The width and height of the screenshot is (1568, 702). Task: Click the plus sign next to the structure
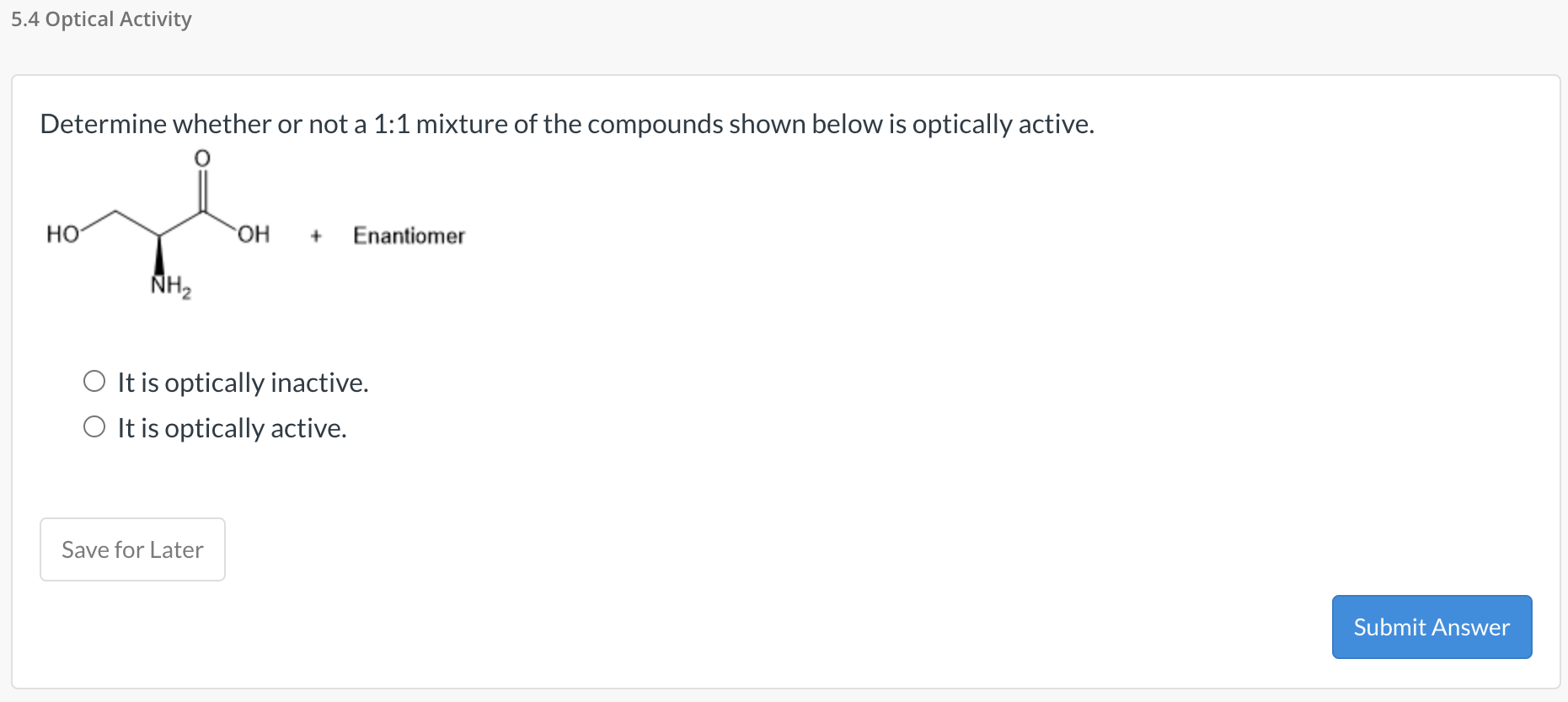pos(316,235)
